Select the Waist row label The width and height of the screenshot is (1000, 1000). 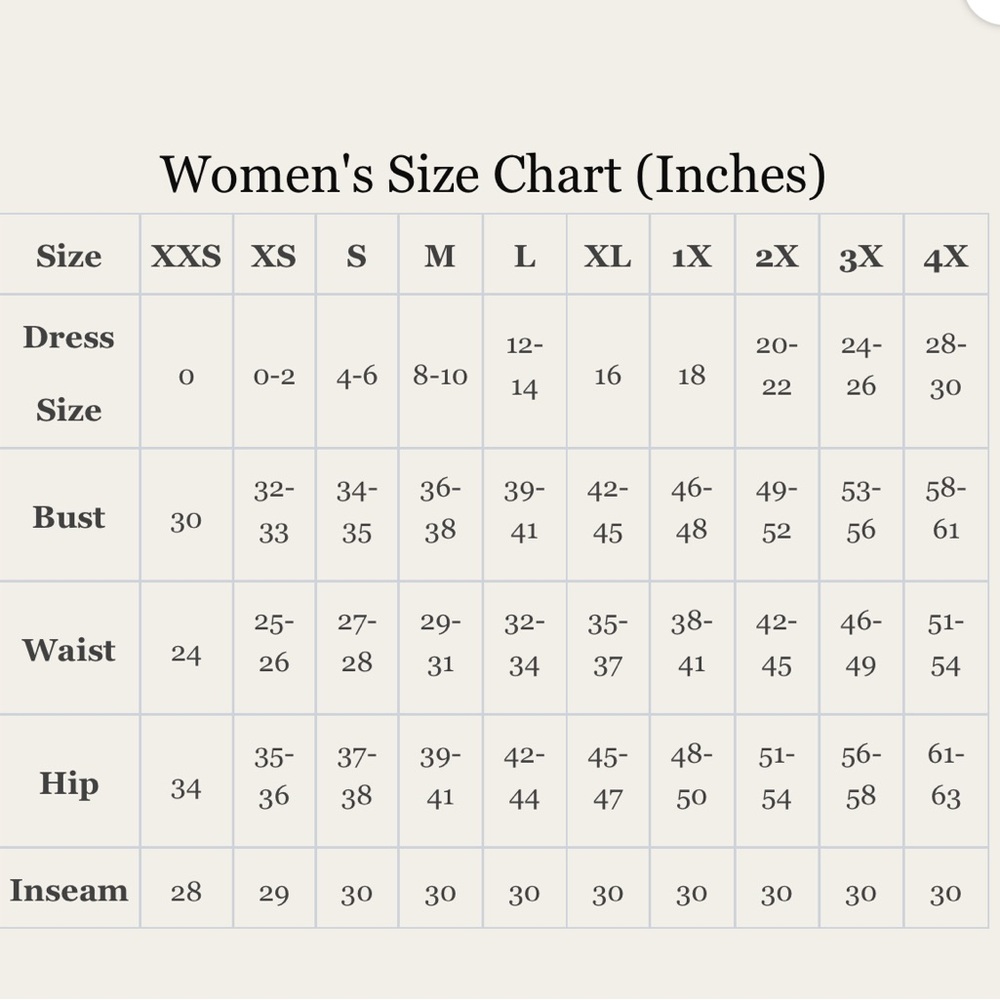coord(69,649)
